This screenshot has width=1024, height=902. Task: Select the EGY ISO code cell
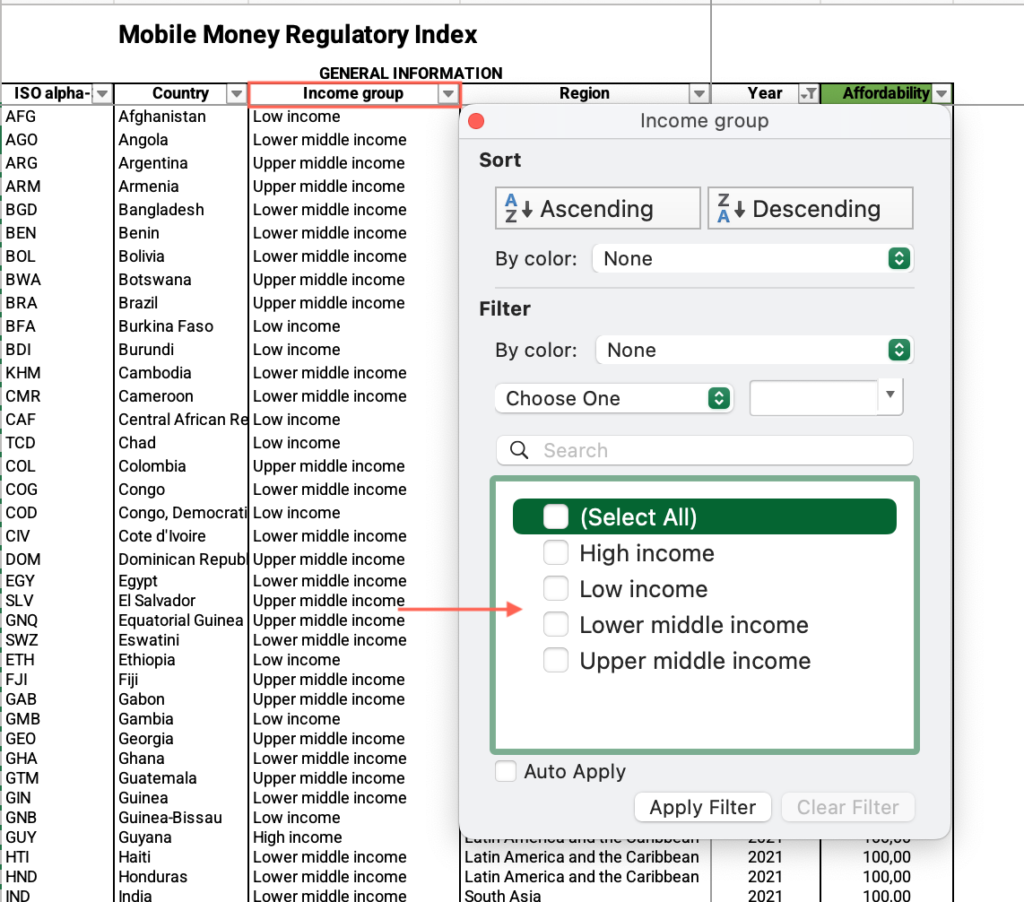point(57,581)
